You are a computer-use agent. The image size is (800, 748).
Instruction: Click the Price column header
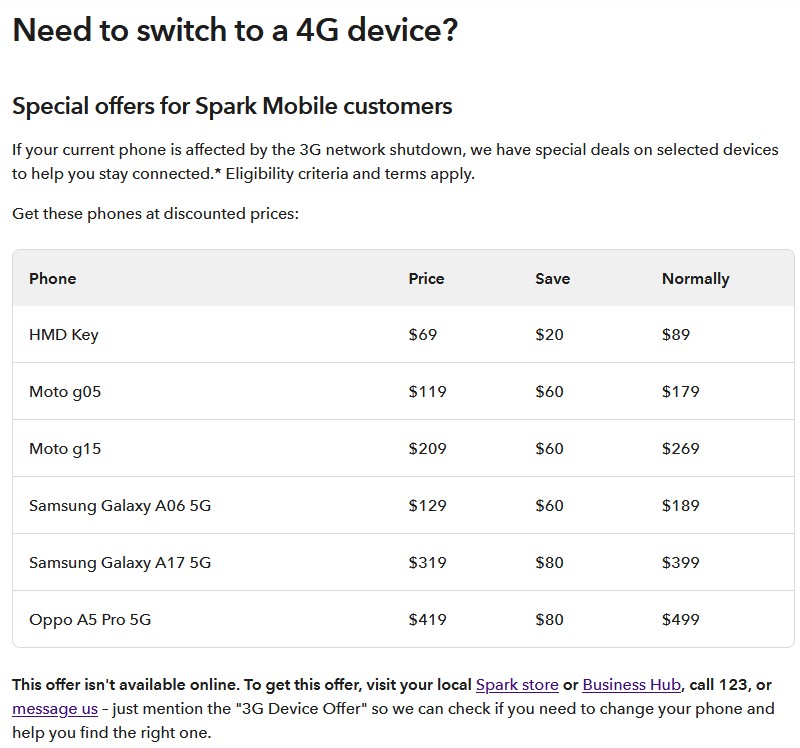(x=426, y=279)
